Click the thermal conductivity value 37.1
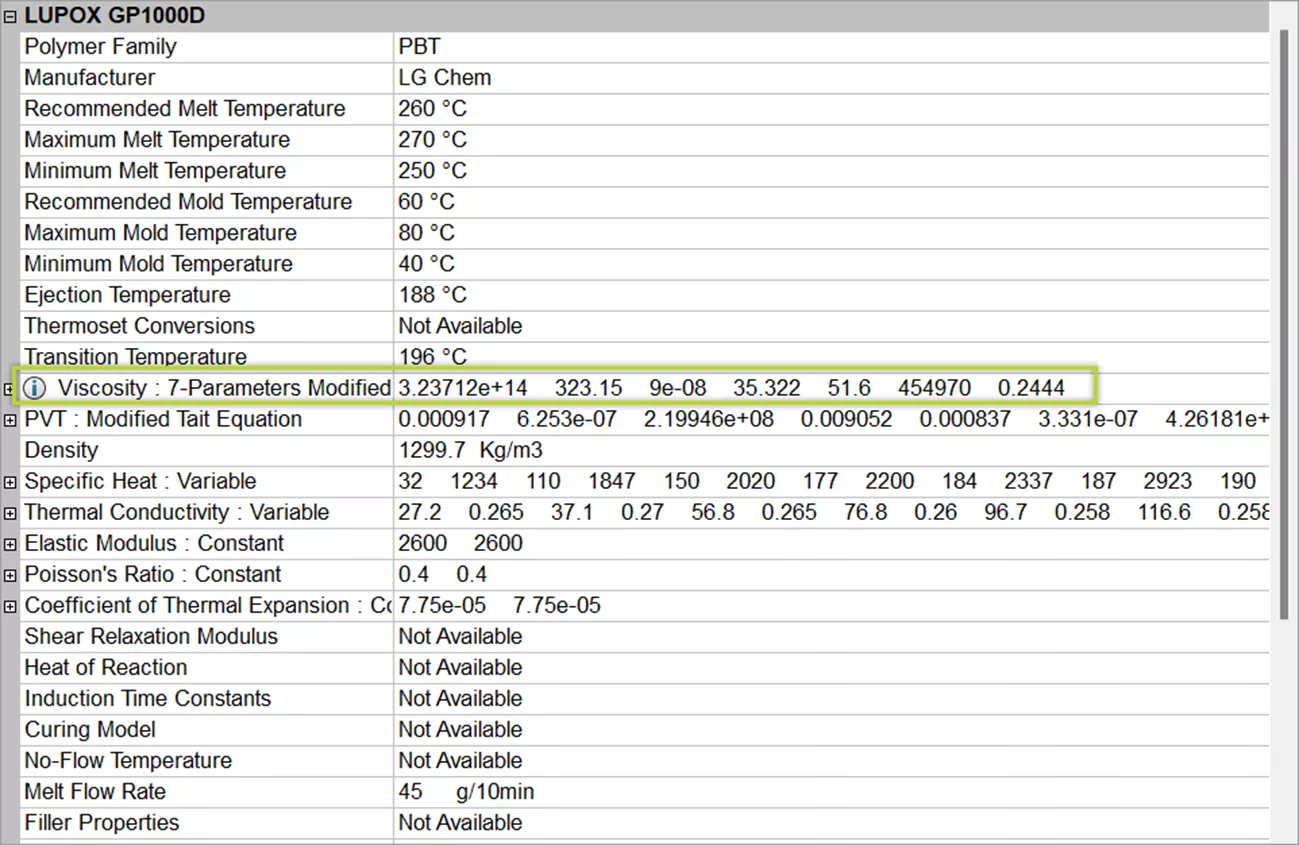Viewport: 1299px width, 845px height. click(572, 512)
